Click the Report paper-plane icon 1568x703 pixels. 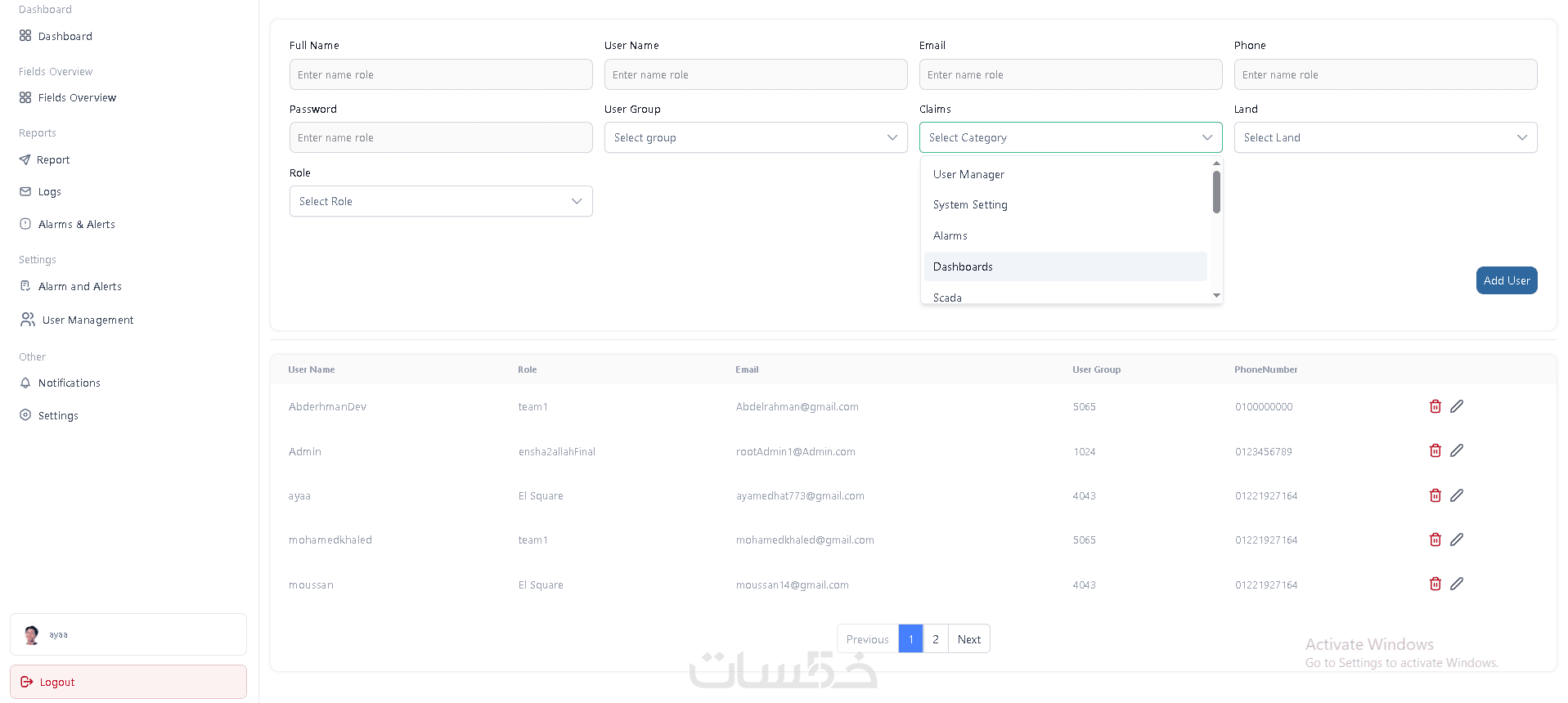25,159
